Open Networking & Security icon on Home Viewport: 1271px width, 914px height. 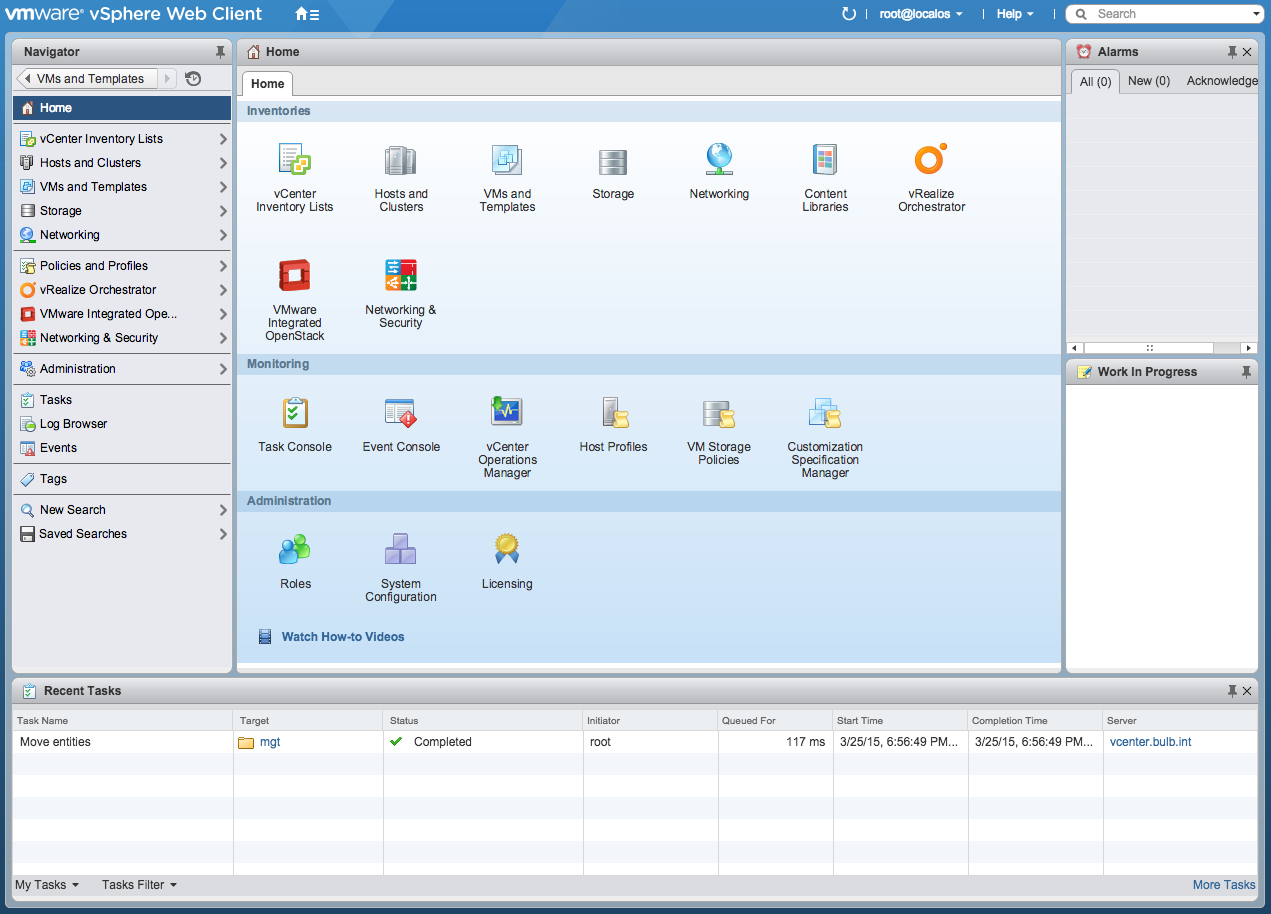click(401, 275)
